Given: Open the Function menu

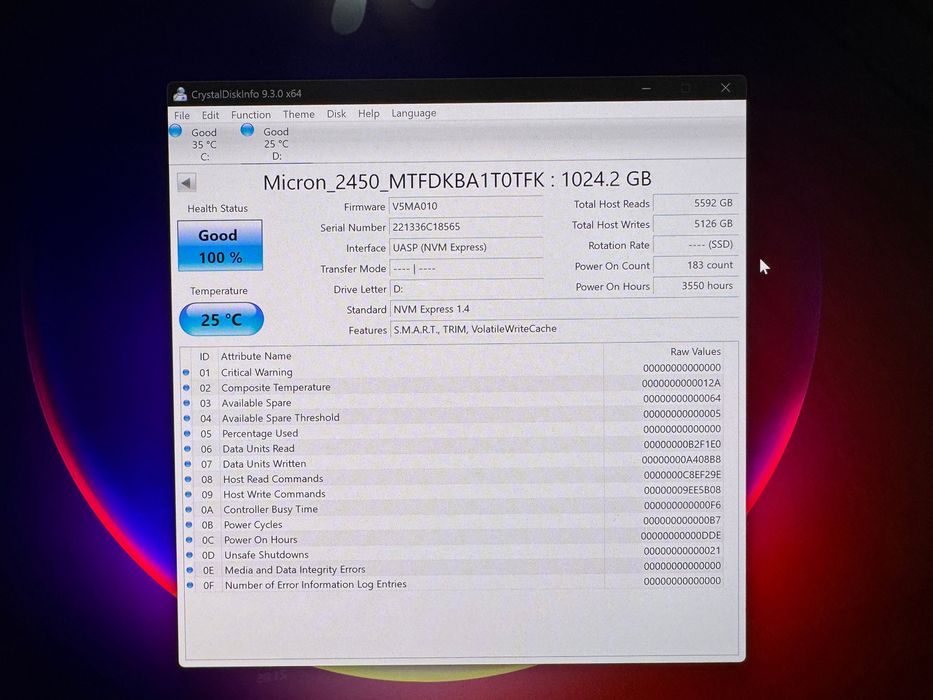Looking at the screenshot, I should [251, 114].
